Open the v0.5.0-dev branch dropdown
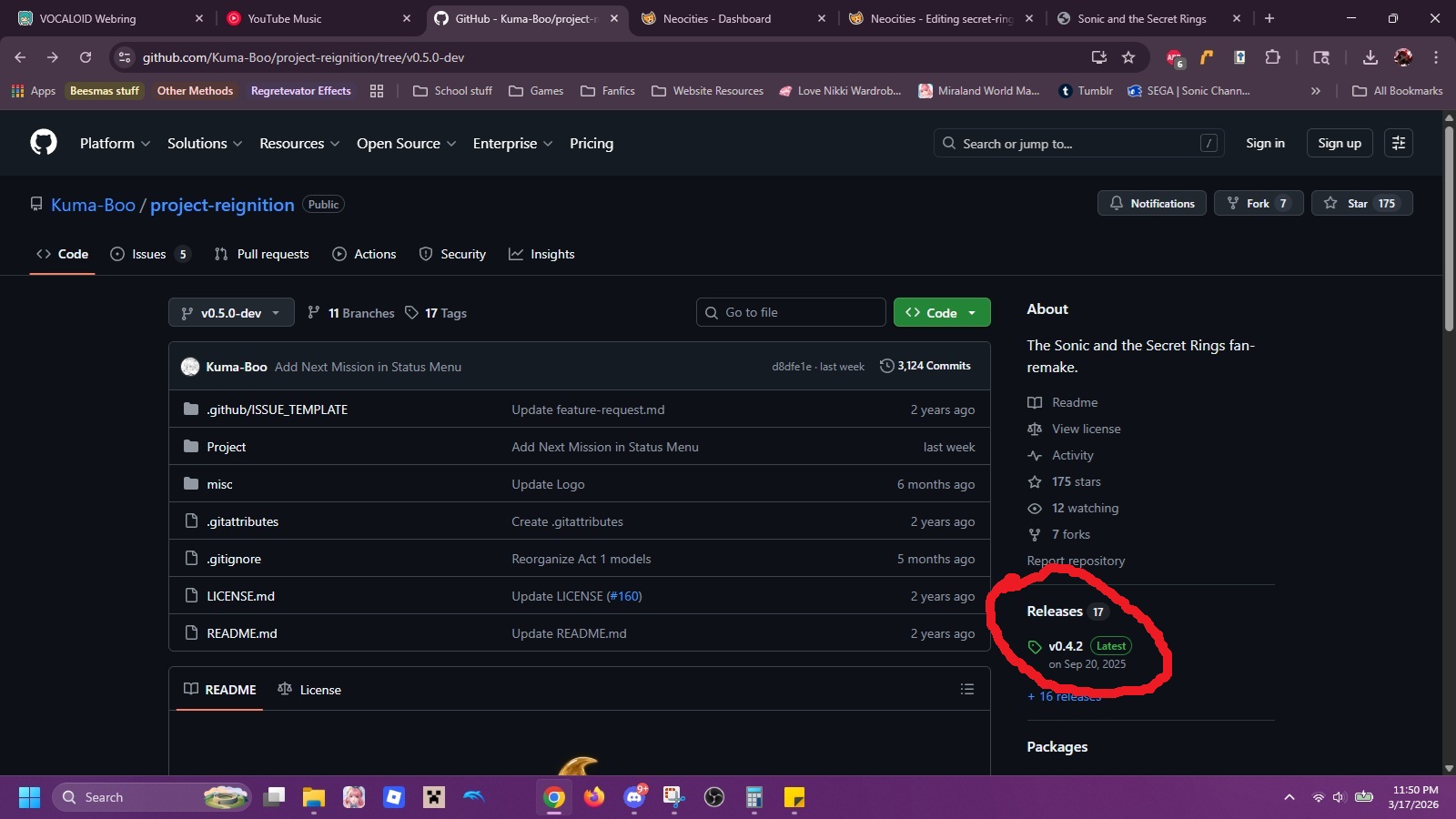Image resolution: width=1456 pixels, height=819 pixels. point(231,312)
